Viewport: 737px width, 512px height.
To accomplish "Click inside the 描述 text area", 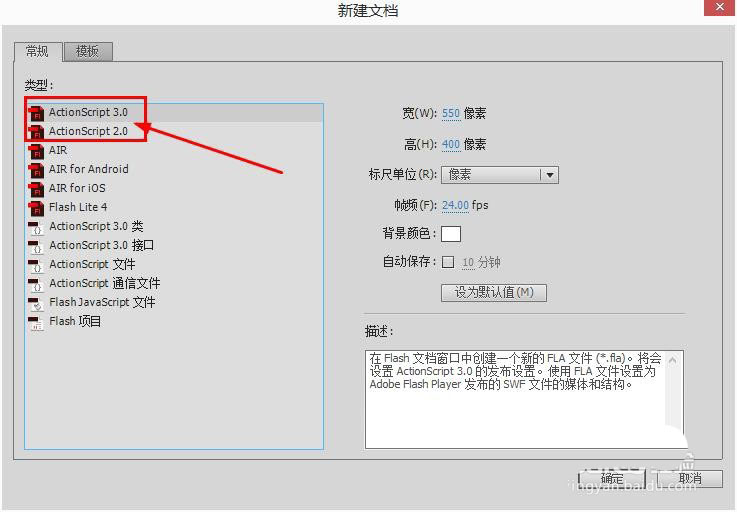I will point(524,399).
